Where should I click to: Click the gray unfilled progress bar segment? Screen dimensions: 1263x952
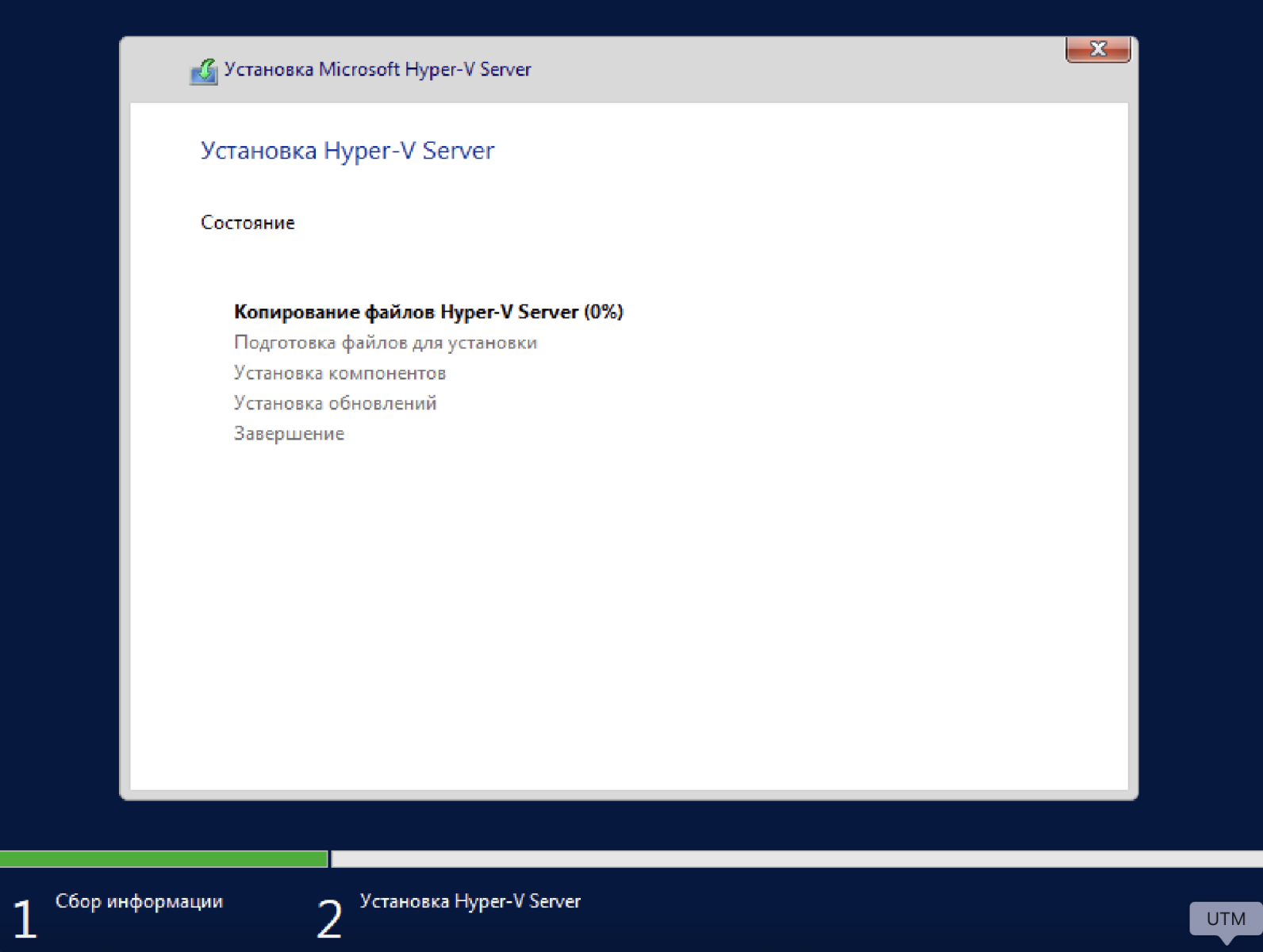tap(793, 858)
